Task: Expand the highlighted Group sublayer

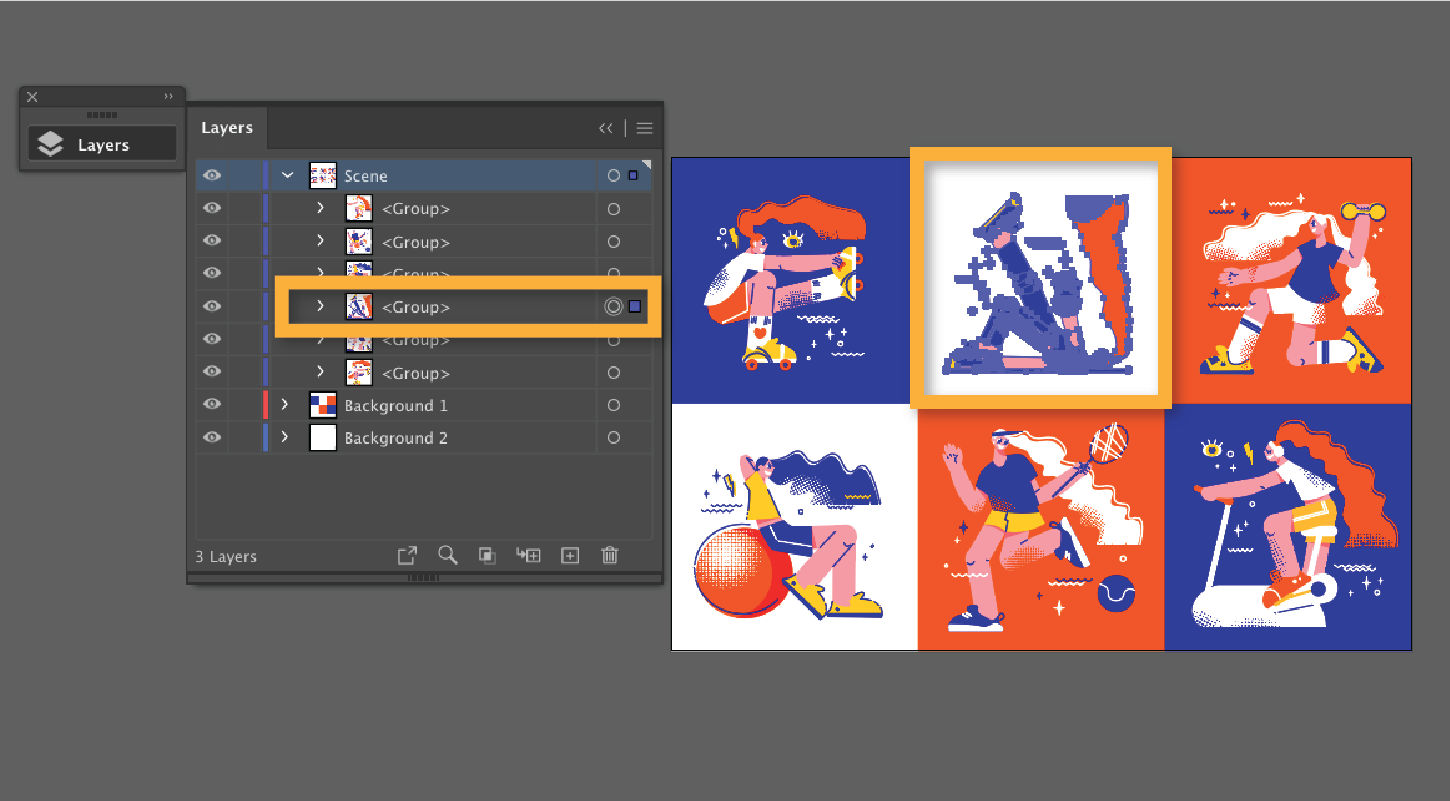Action: click(x=319, y=307)
